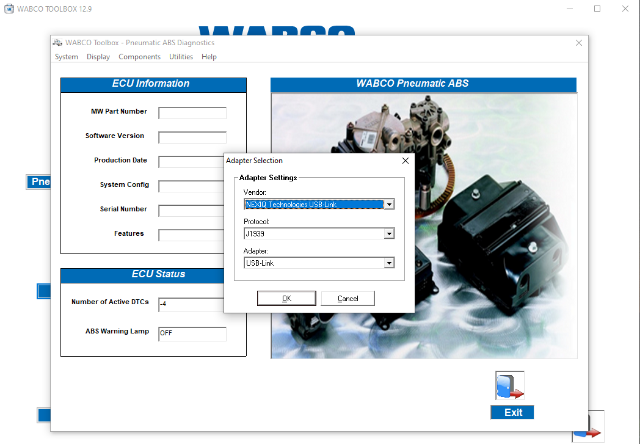Viewport: 640px width, 444px height.
Task: Click the ECU Information header
Action: [x=153, y=84]
